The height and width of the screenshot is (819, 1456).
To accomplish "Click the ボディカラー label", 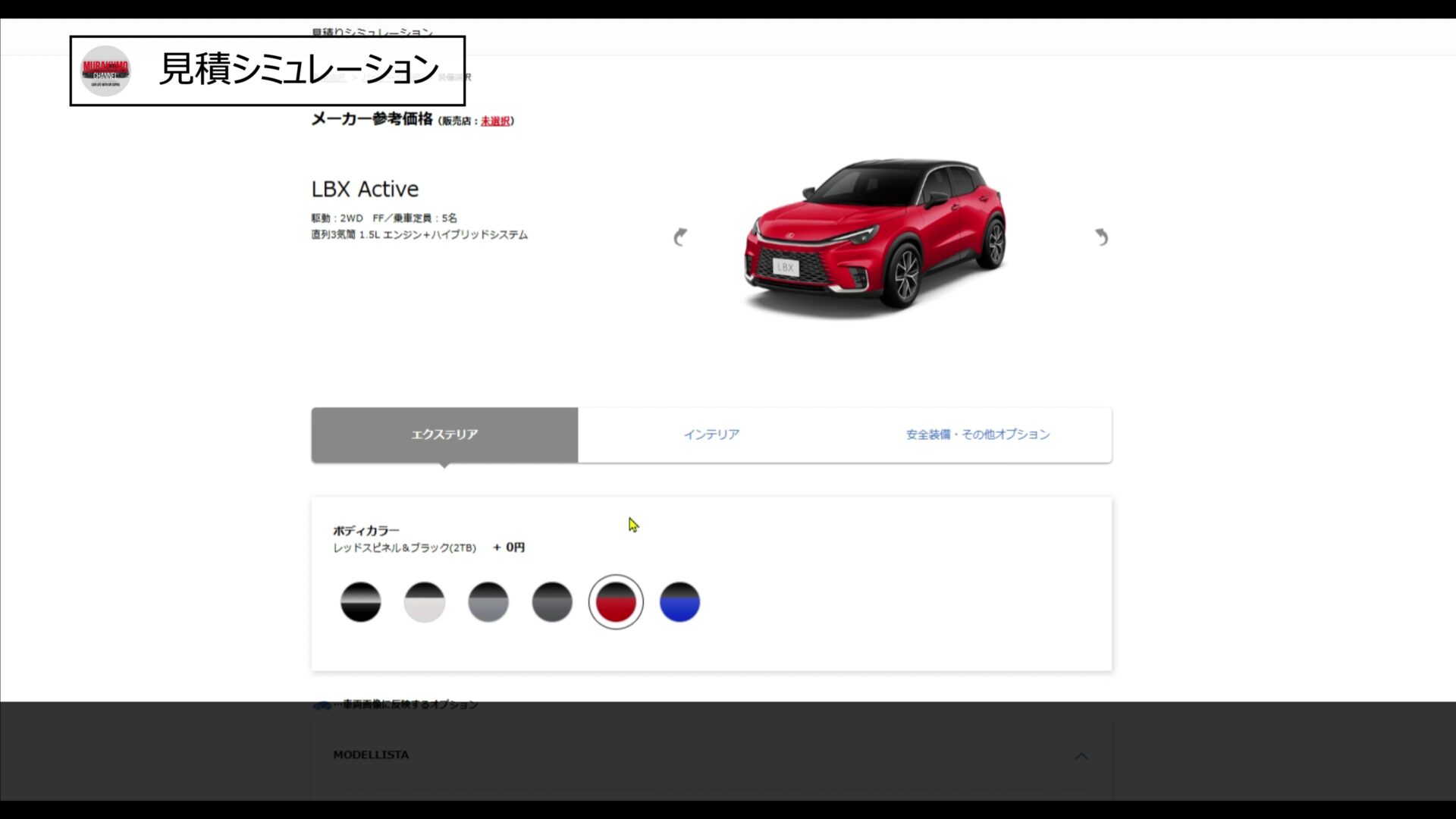I will (x=366, y=531).
